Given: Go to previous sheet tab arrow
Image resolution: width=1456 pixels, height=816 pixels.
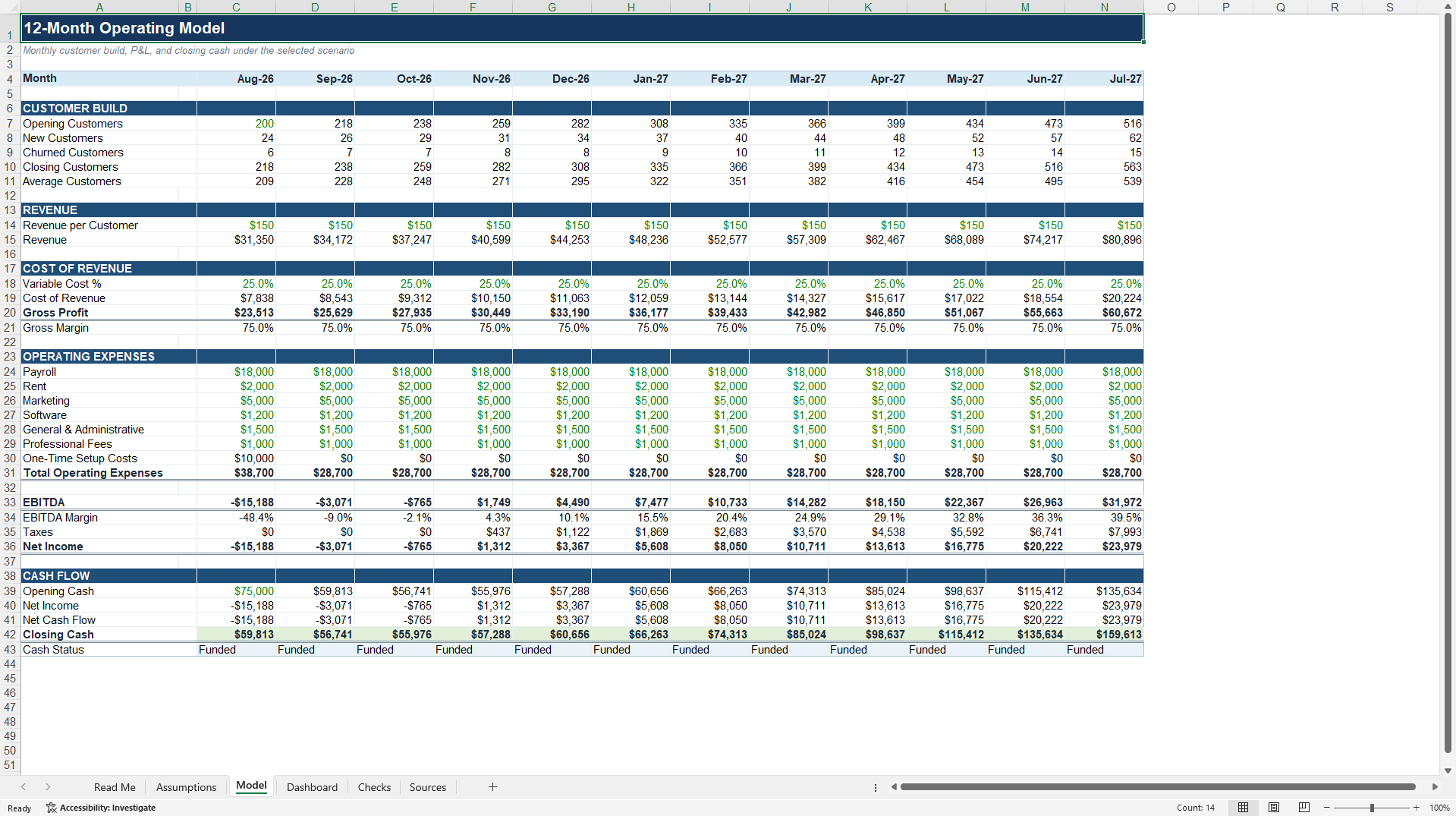Looking at the screenshot, I should 24,787.
